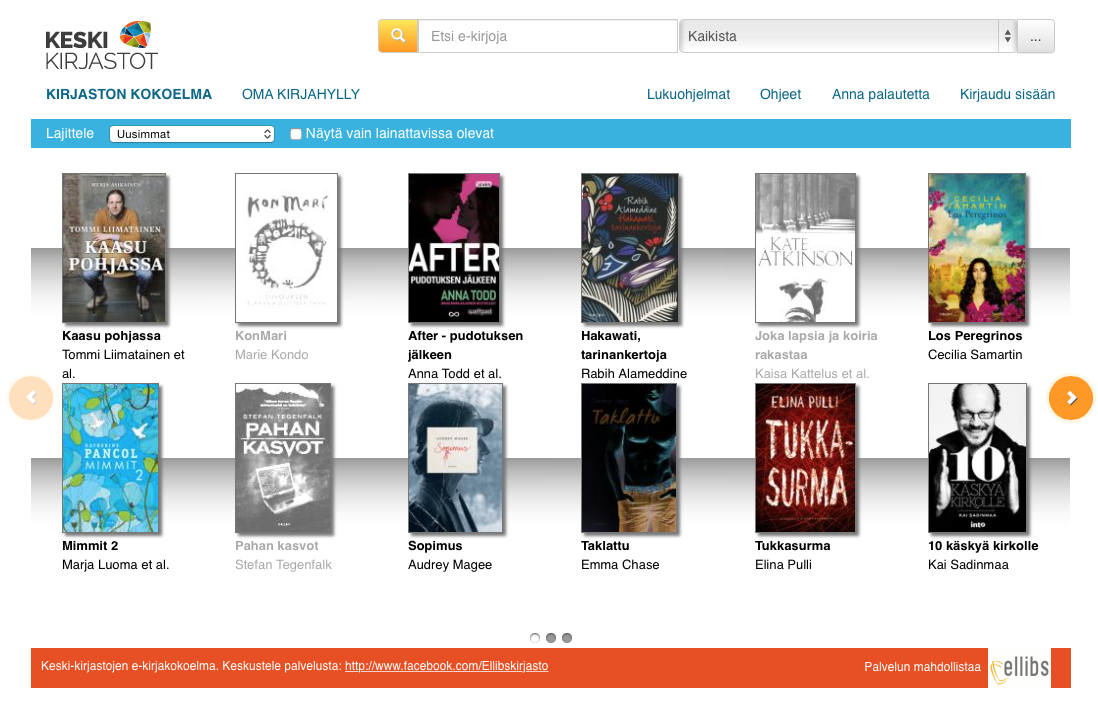Viewport: 1098px width, 705px height.
Task: Select first pagination dot
Action: pos(535,638)
